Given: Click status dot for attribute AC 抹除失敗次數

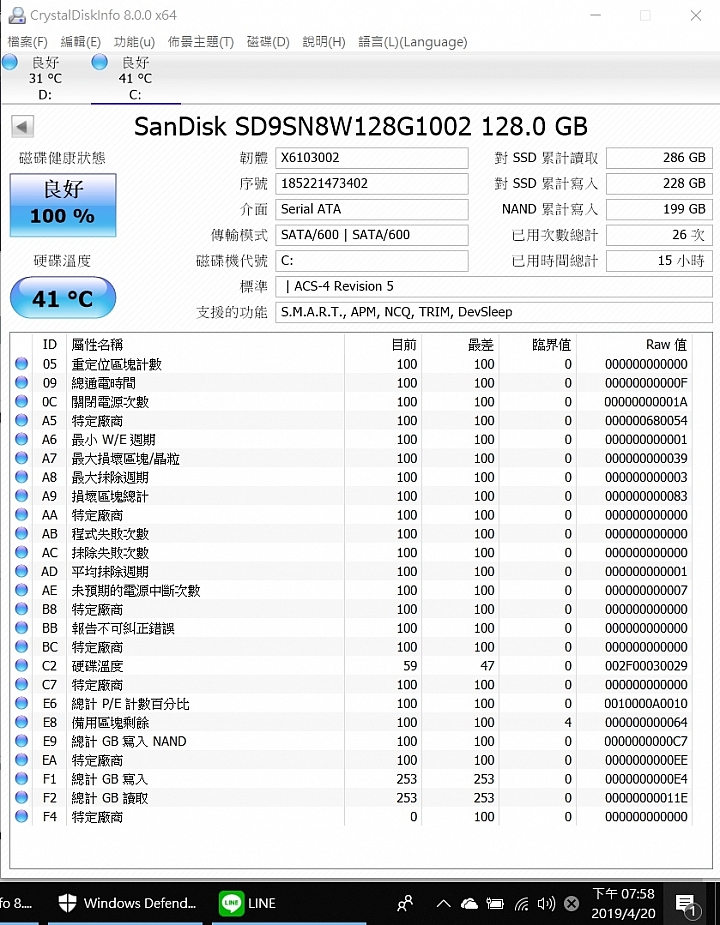Looking at the screenshot, I should pos(22,552).
